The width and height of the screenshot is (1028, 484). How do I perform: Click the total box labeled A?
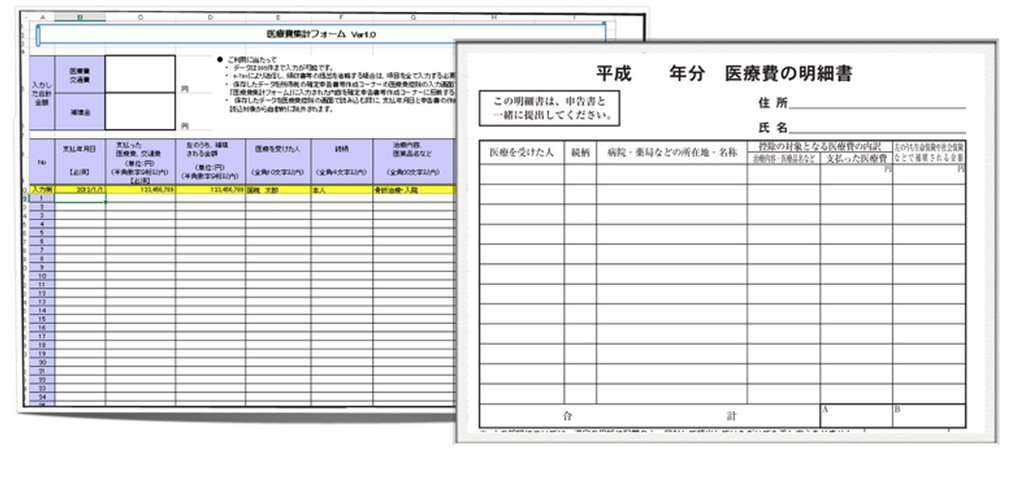tap(856, 416)
